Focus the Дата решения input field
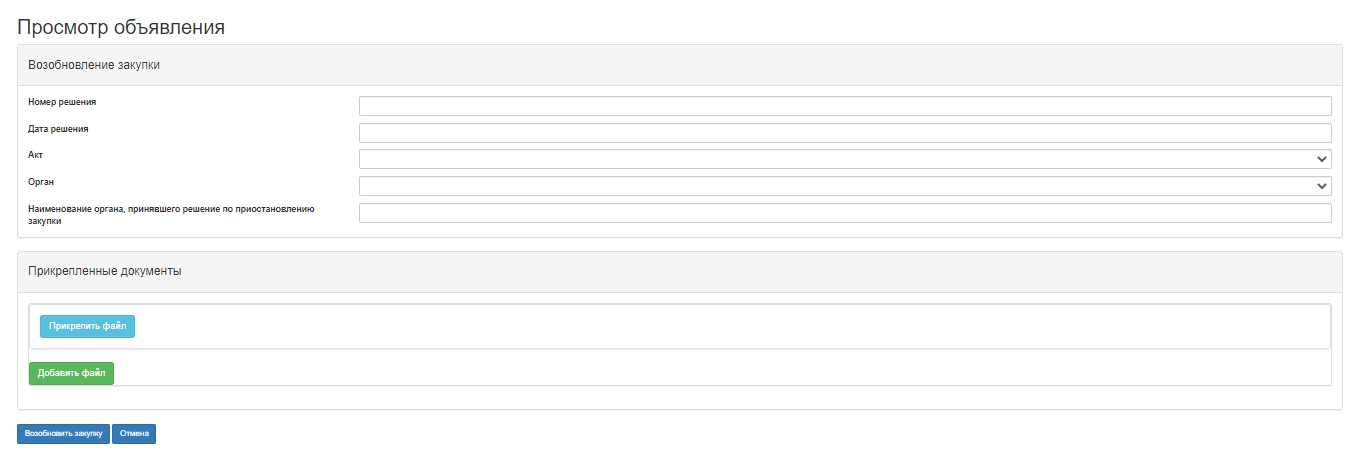1353x458 pixels. pyautogui.click(x=845, y=133)
